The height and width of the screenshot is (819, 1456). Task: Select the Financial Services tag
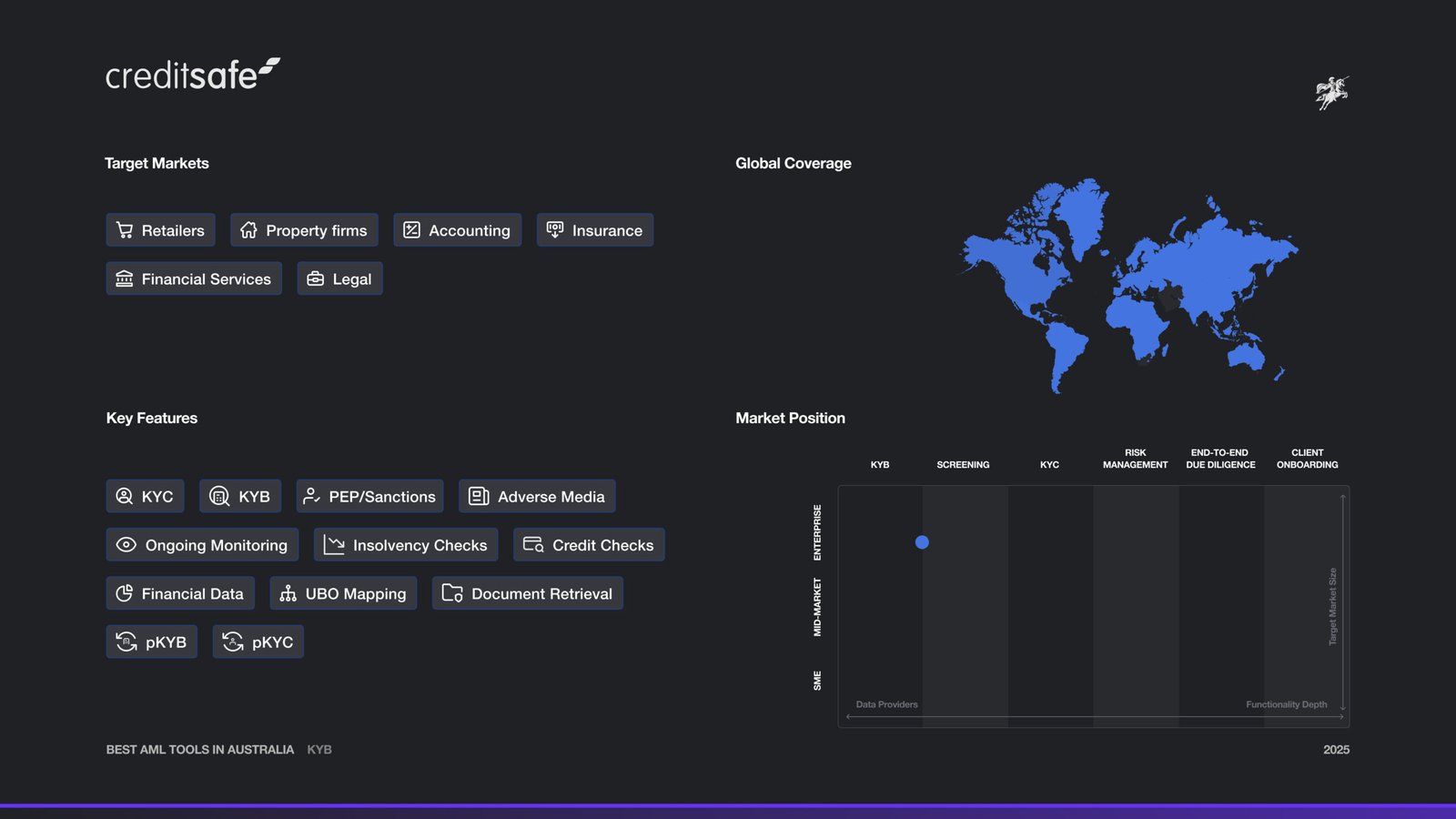pyautogui.click(x=194, y=278)
